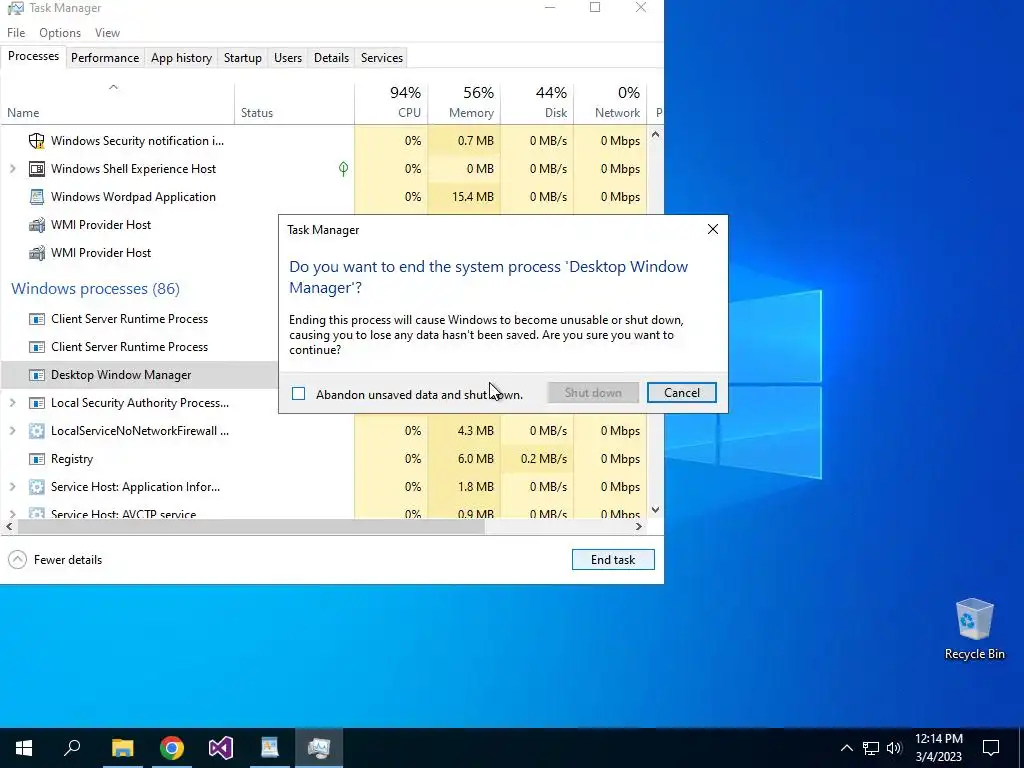Image resolution: width=1024 pixels, height=768 pixels.
Task: Close the confirmation dialog with X
Action: 712,229
